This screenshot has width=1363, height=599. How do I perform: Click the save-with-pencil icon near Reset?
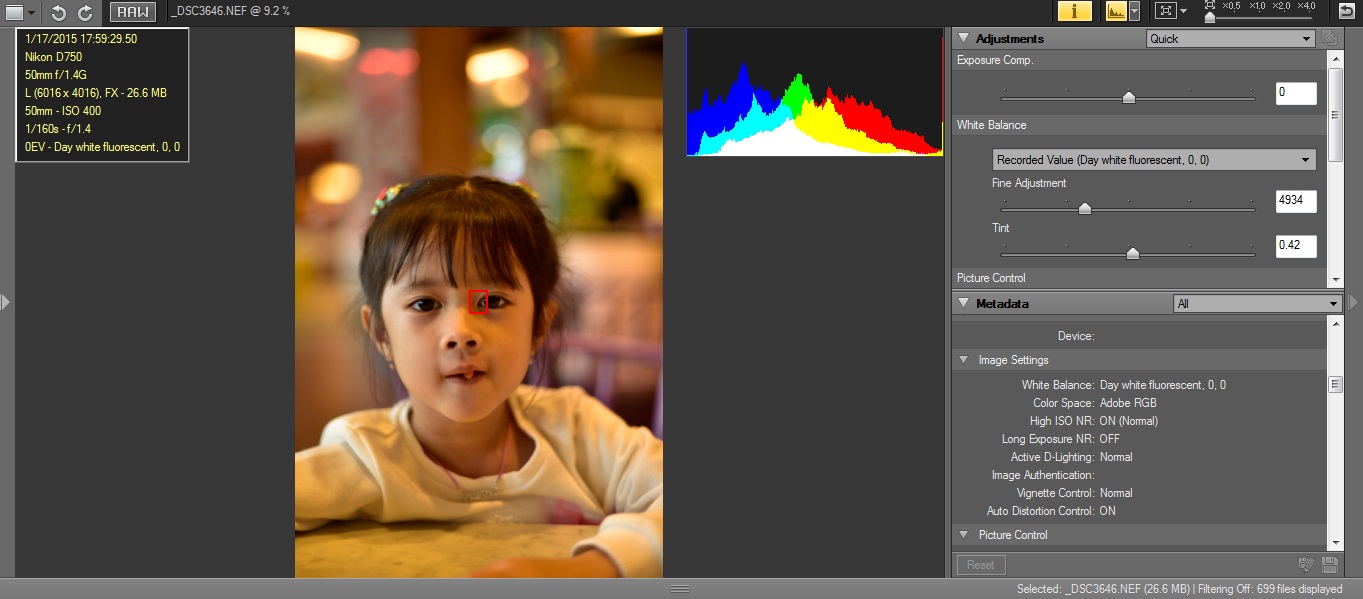click(x=1306, y=565)
